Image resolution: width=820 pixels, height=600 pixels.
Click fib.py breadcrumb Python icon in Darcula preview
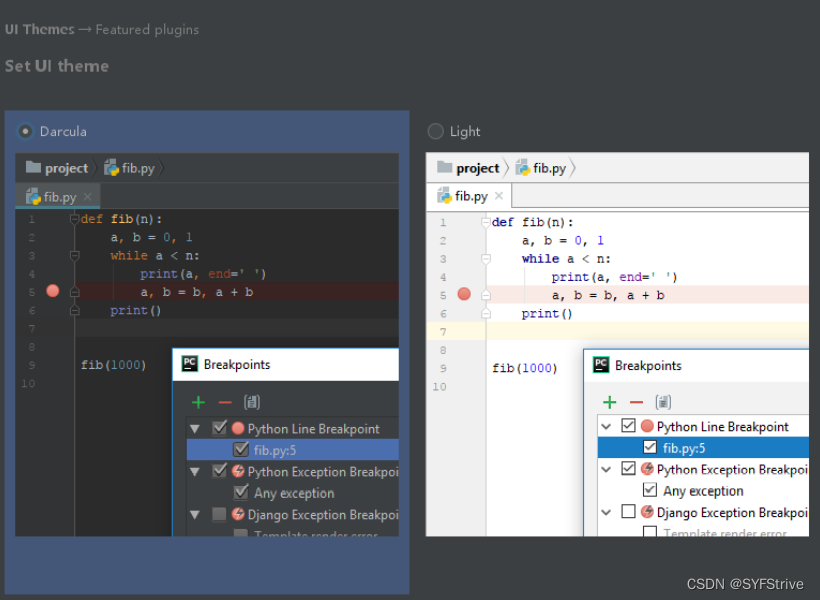111,168
